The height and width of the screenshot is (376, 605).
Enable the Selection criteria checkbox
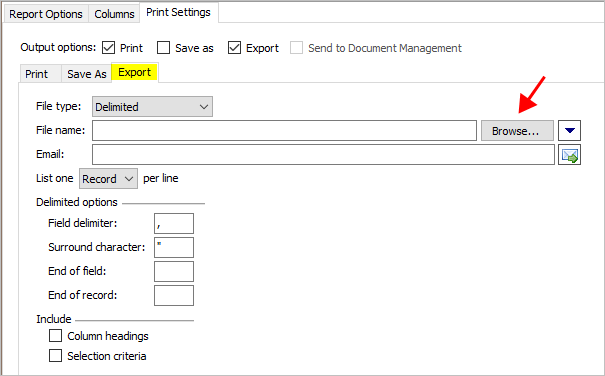click(x=56, y=356)
